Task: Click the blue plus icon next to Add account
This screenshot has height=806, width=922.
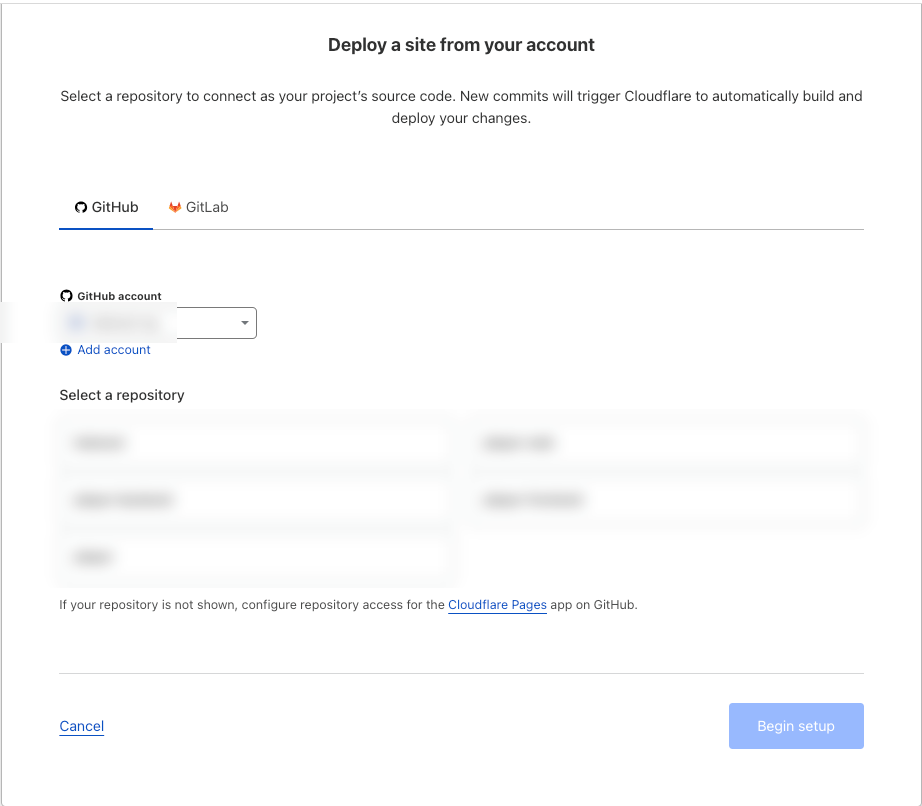Action: (x=66, y=350)
